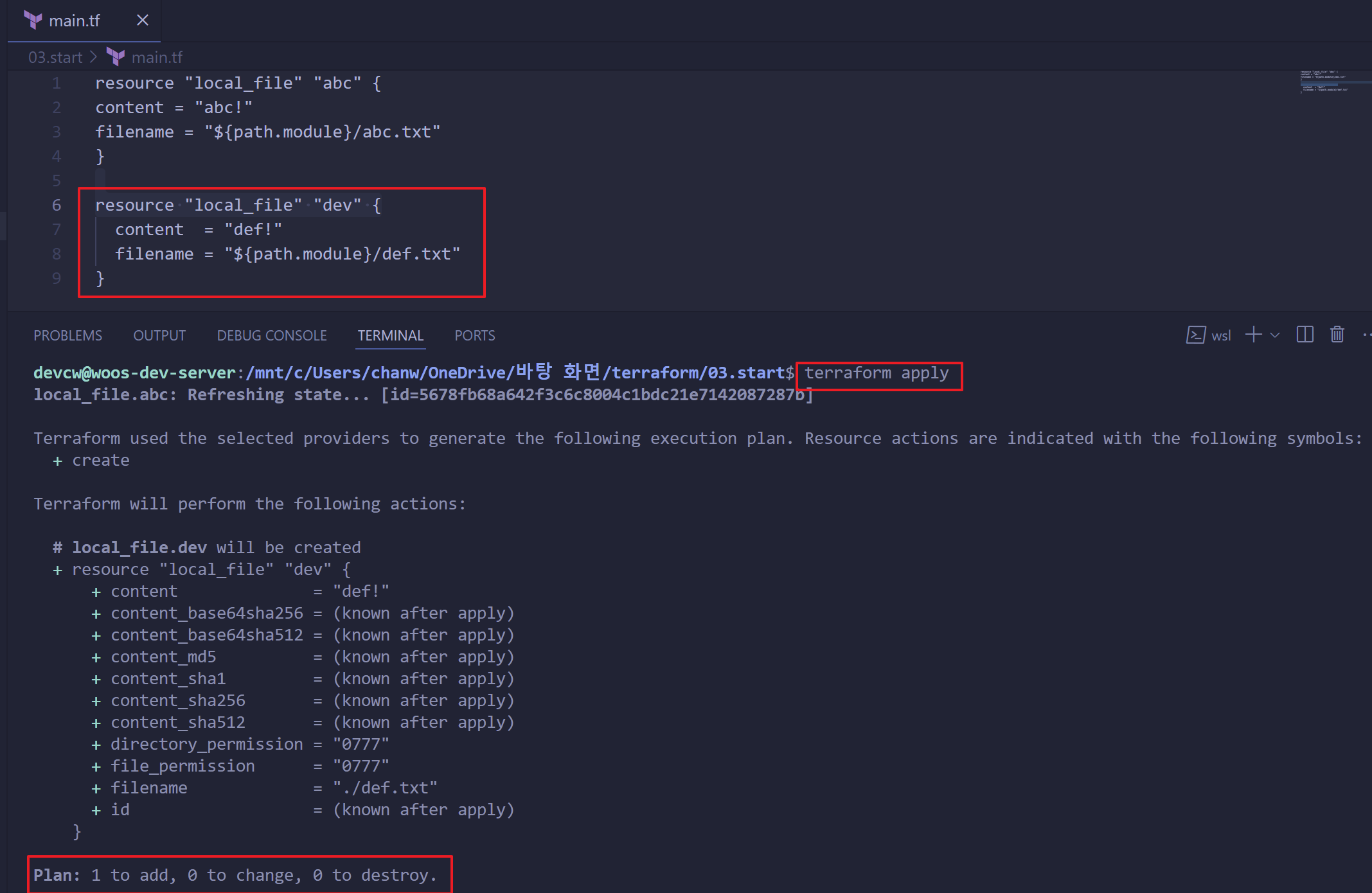Open the DEBUG CONSOLE tab

pyautogui.click(x=272, y=335)
